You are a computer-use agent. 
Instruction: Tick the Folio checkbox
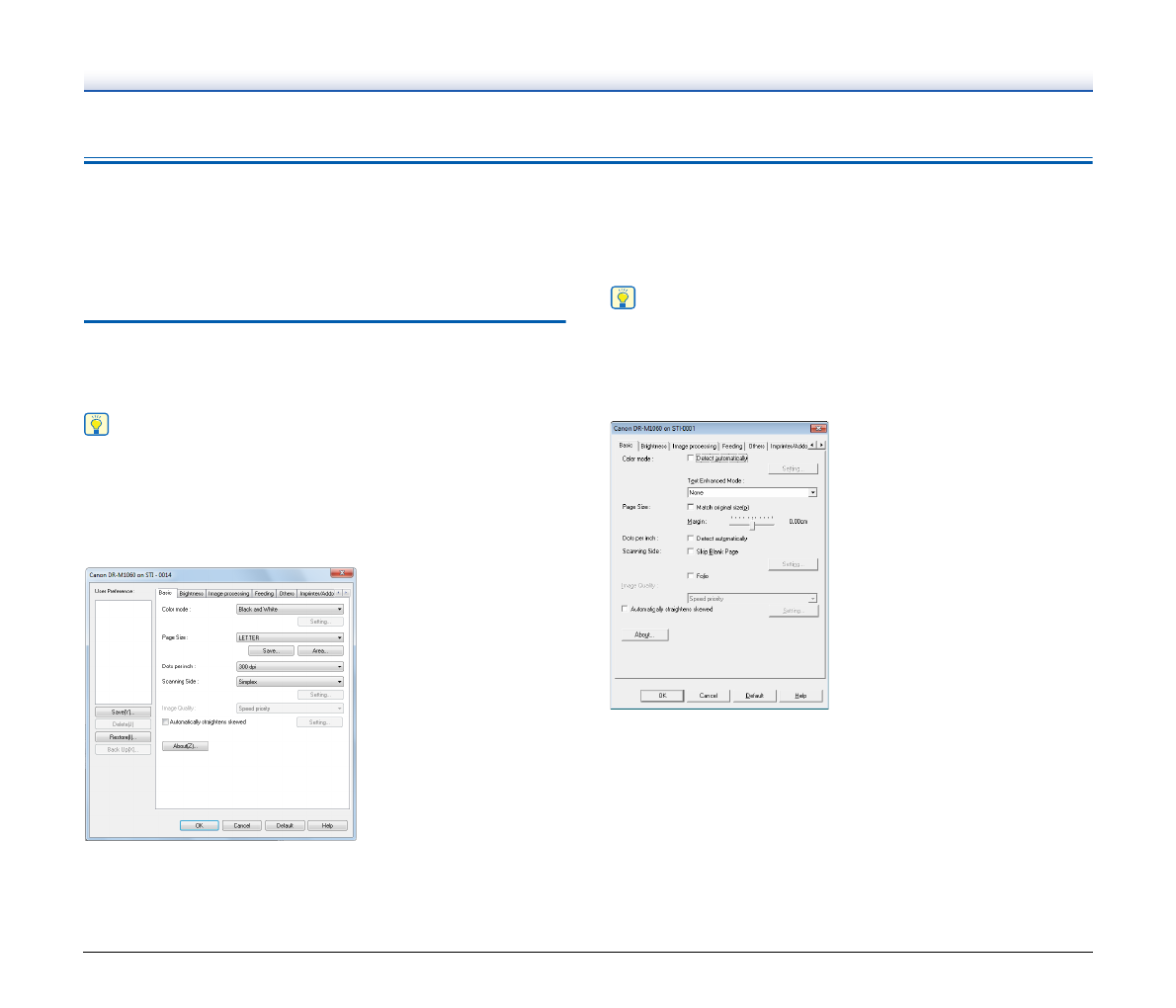pyautogui.click(x=691, y=576)
